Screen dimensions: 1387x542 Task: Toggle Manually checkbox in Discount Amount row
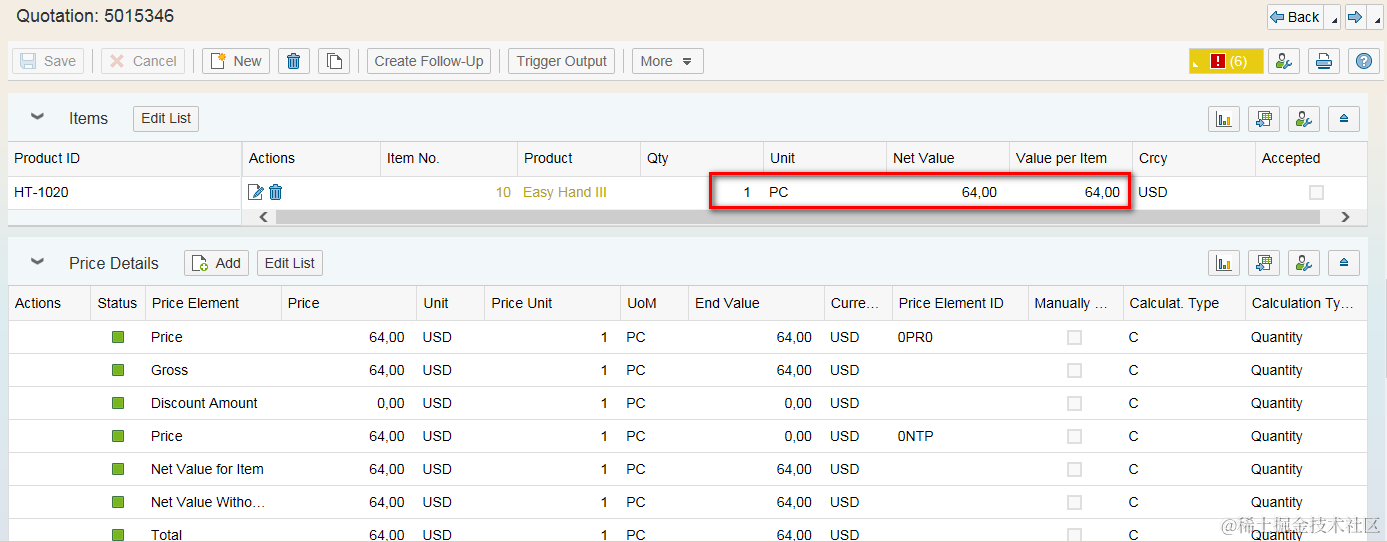click(x=1074, y=404)
